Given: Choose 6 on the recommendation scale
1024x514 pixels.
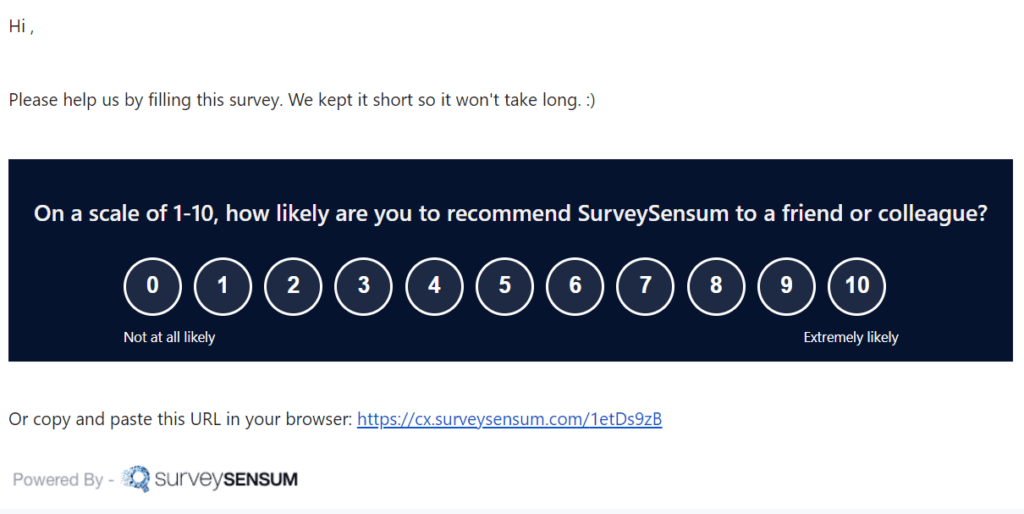Looking at the screenshot, I should tap(575, 285).
